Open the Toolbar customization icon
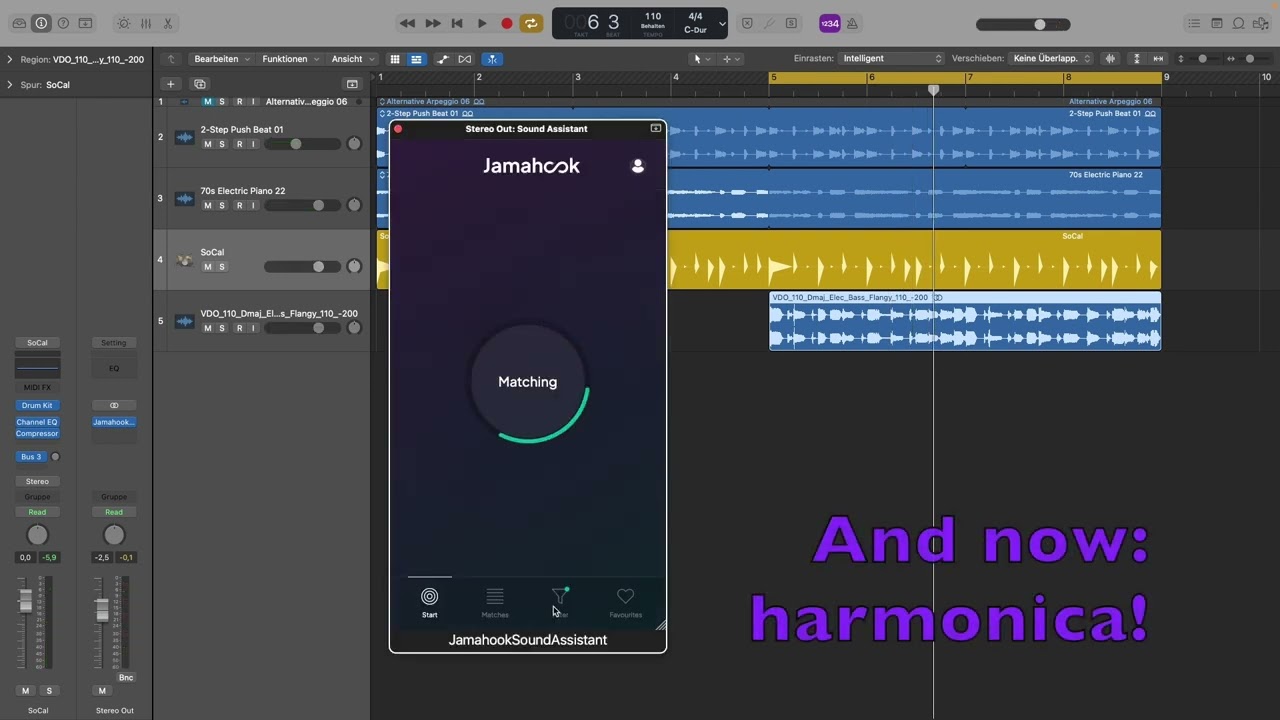This screenshot has width=1280, height=720. click(x=85, y=23)
